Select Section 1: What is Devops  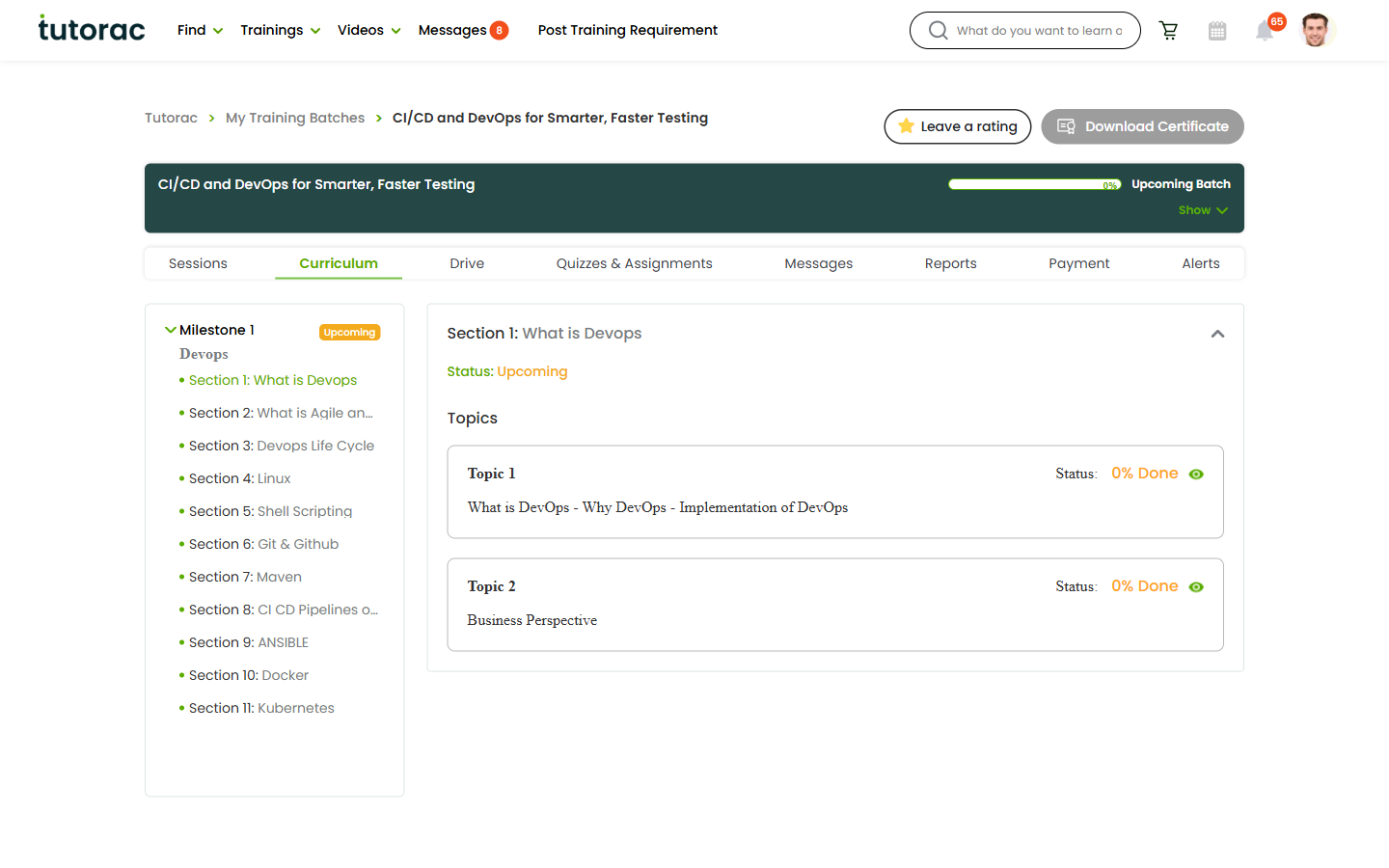pyautogui.click(x=273, y=380)
